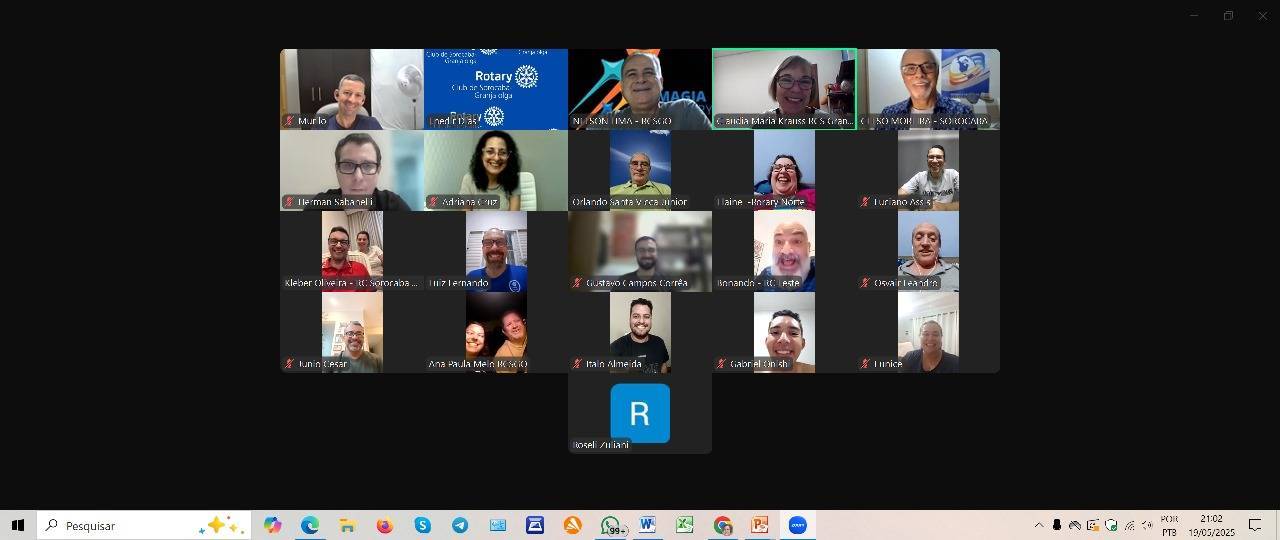Open PowerPoint from the taskbar
1280x540 pixels.
(760, 525)
